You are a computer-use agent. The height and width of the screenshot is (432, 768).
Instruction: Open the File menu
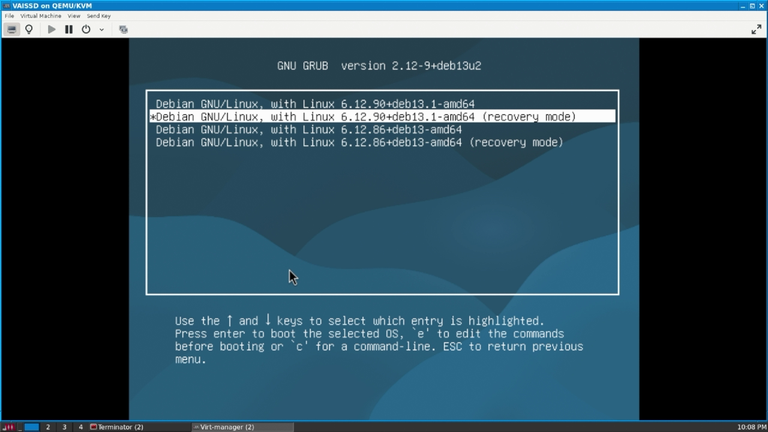9,16
